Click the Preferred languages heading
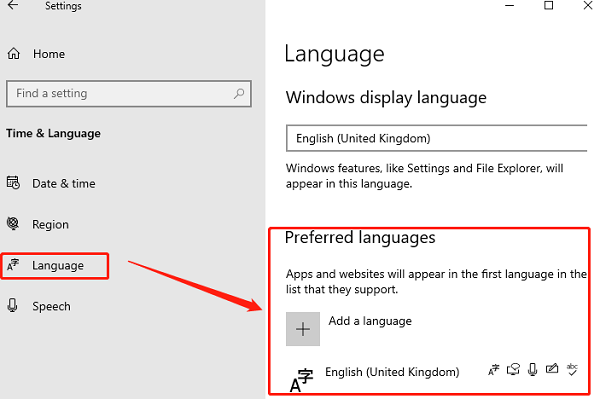This screenshot has width=600, height=399. (360, 238)
